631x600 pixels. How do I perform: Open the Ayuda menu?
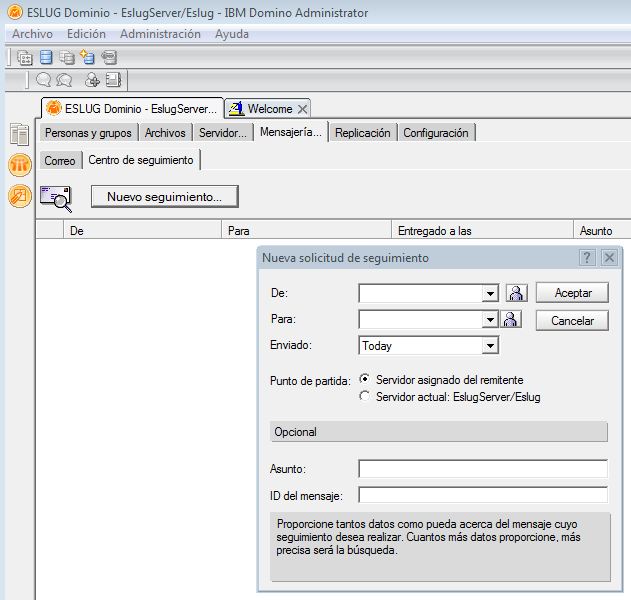tap(232, 34)
